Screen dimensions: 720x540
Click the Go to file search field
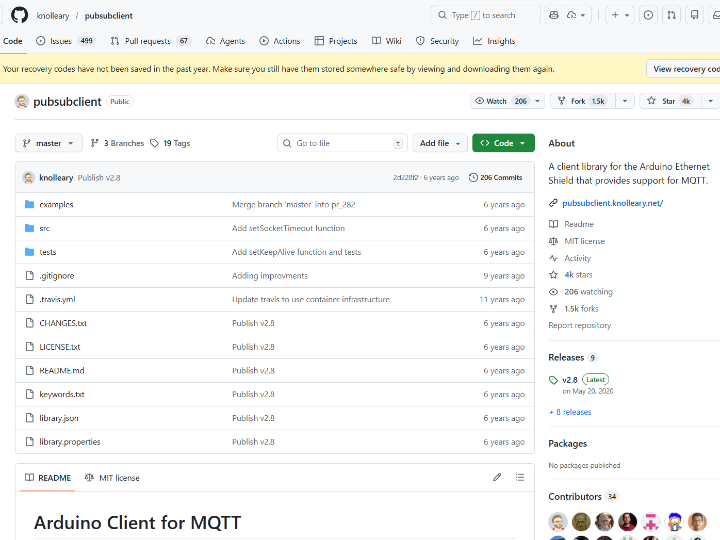click(x=342, y=143)
